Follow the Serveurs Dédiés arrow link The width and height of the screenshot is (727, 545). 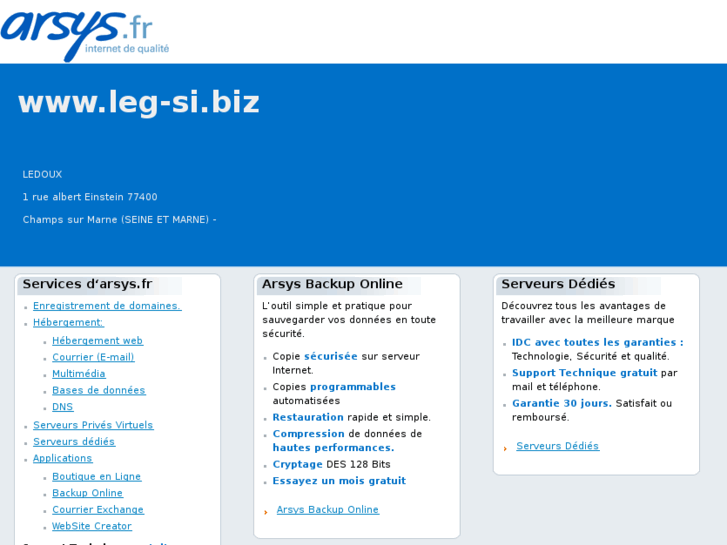(558, 446)
